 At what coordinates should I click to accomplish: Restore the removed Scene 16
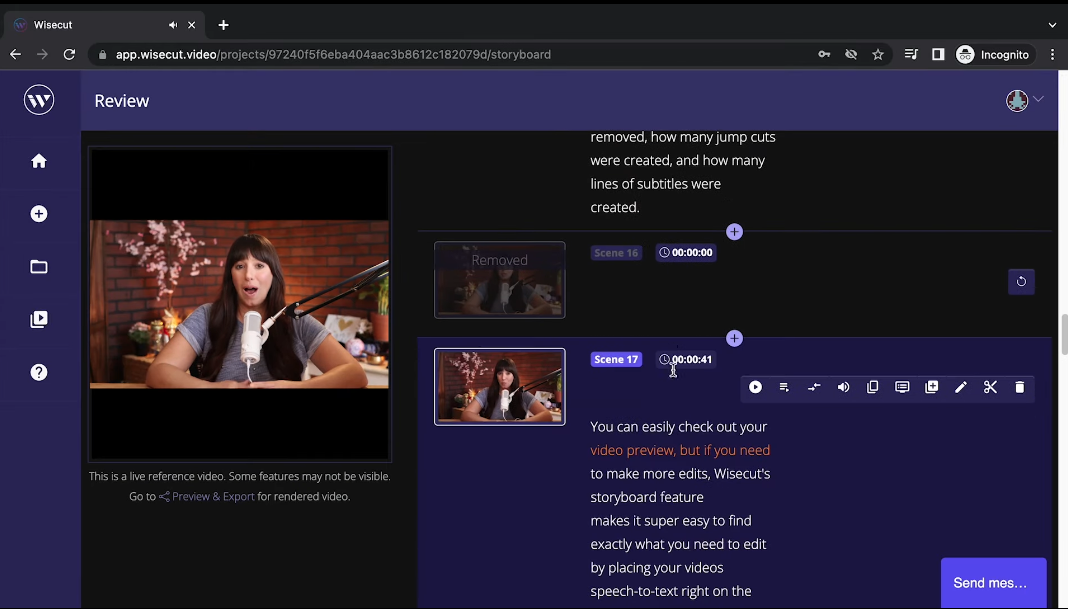[1021, 281]
